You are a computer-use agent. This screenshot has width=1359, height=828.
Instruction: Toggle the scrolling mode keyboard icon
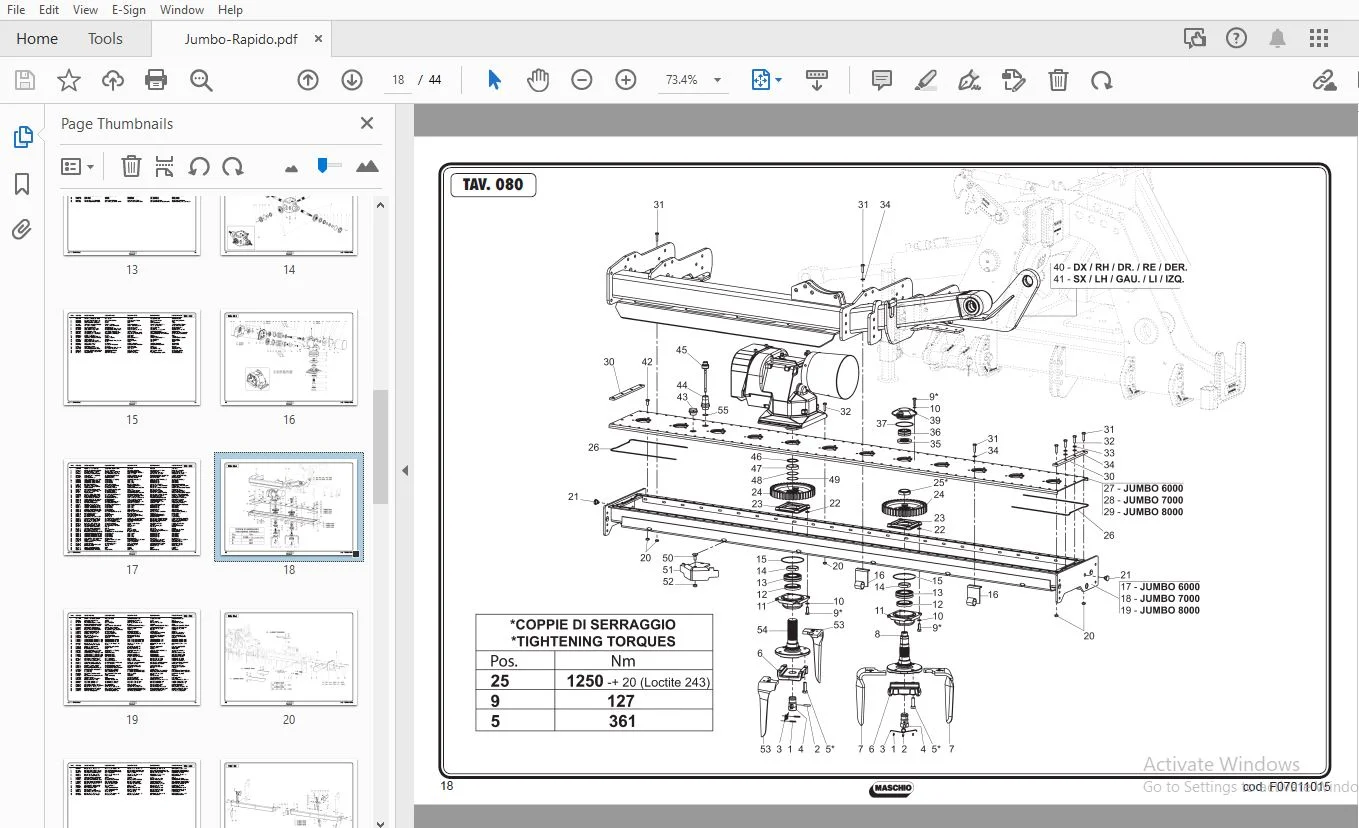click(817, 80)
